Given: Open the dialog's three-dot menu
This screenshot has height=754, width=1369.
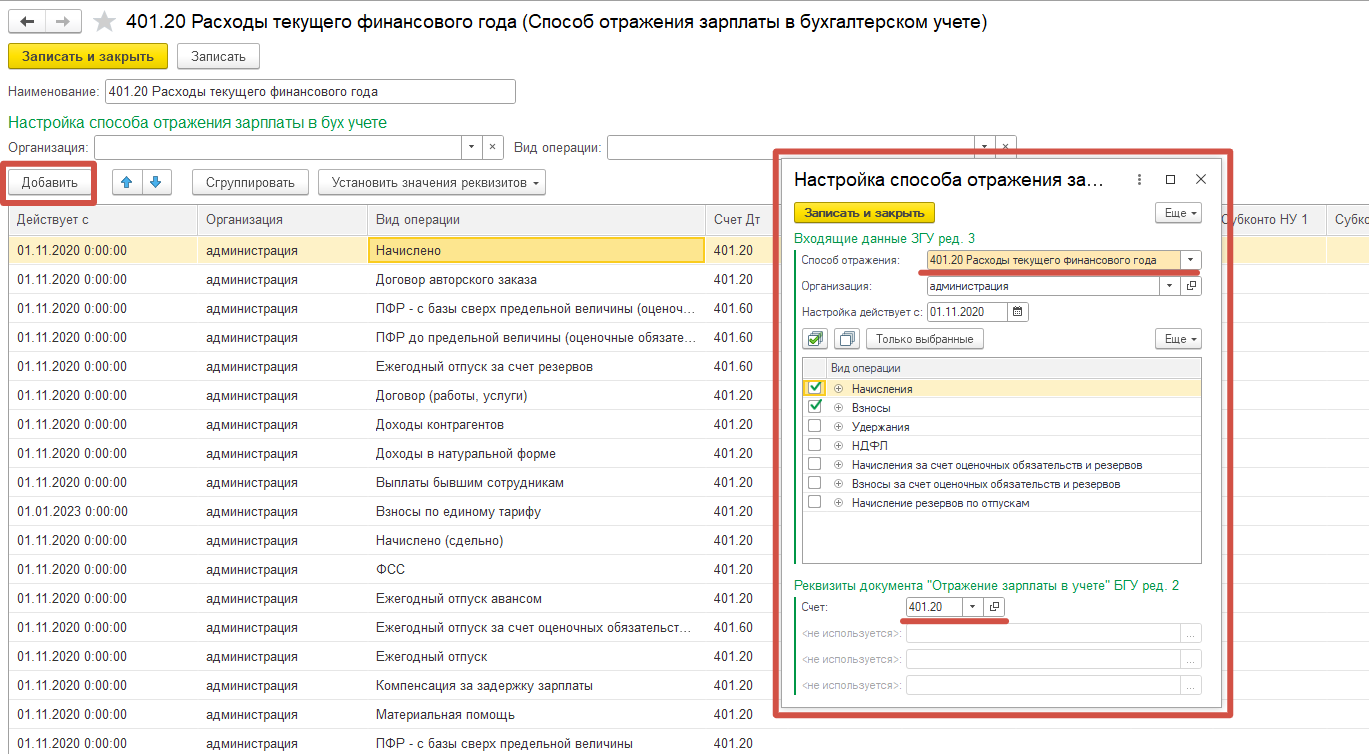Looking at the screenshot, I should tap(1139, 180).
